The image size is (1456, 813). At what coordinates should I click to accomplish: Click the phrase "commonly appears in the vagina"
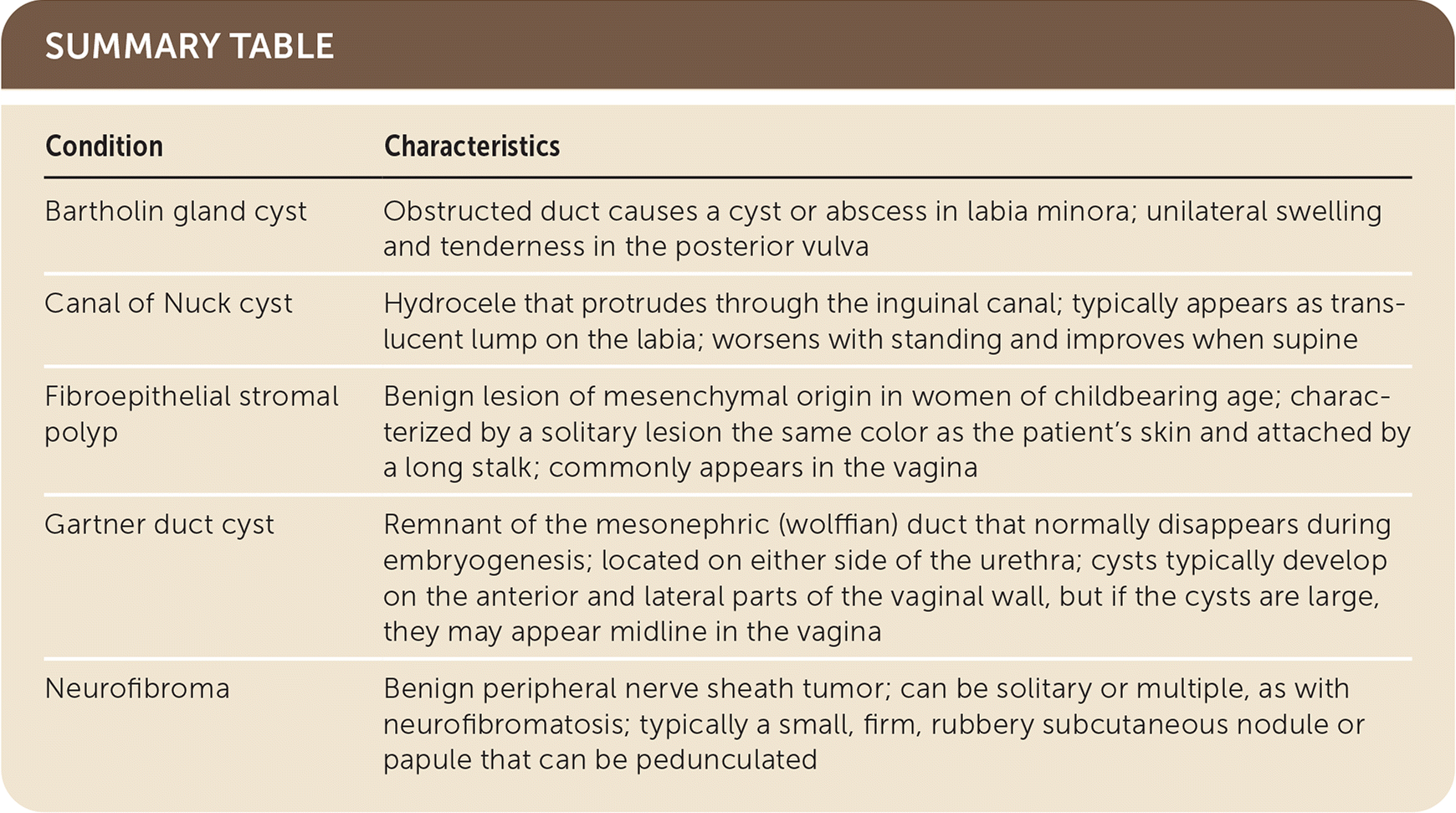tap(763, 467)
